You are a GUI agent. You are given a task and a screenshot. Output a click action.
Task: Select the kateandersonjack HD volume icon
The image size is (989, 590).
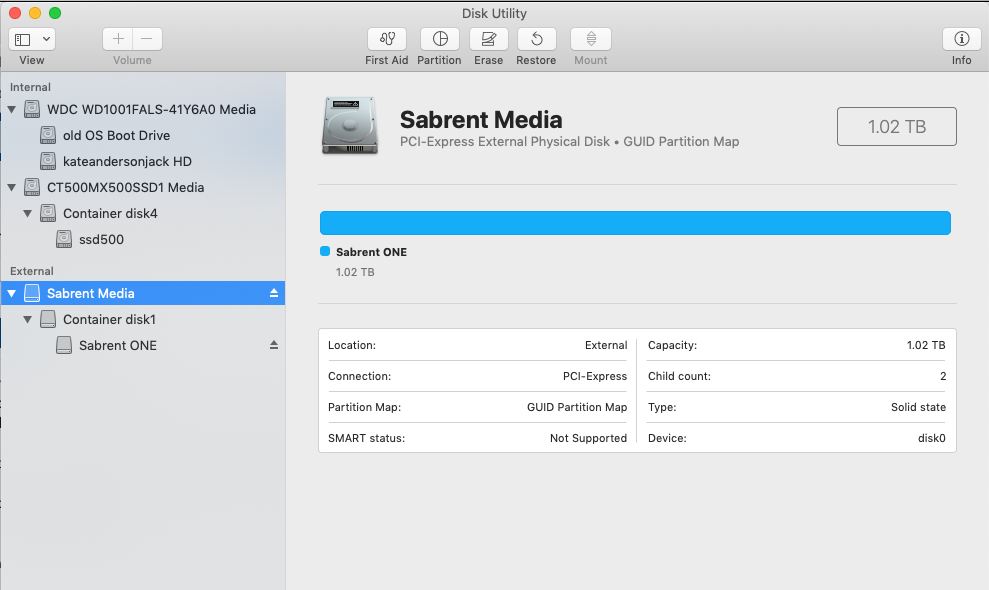pos(48,161)
